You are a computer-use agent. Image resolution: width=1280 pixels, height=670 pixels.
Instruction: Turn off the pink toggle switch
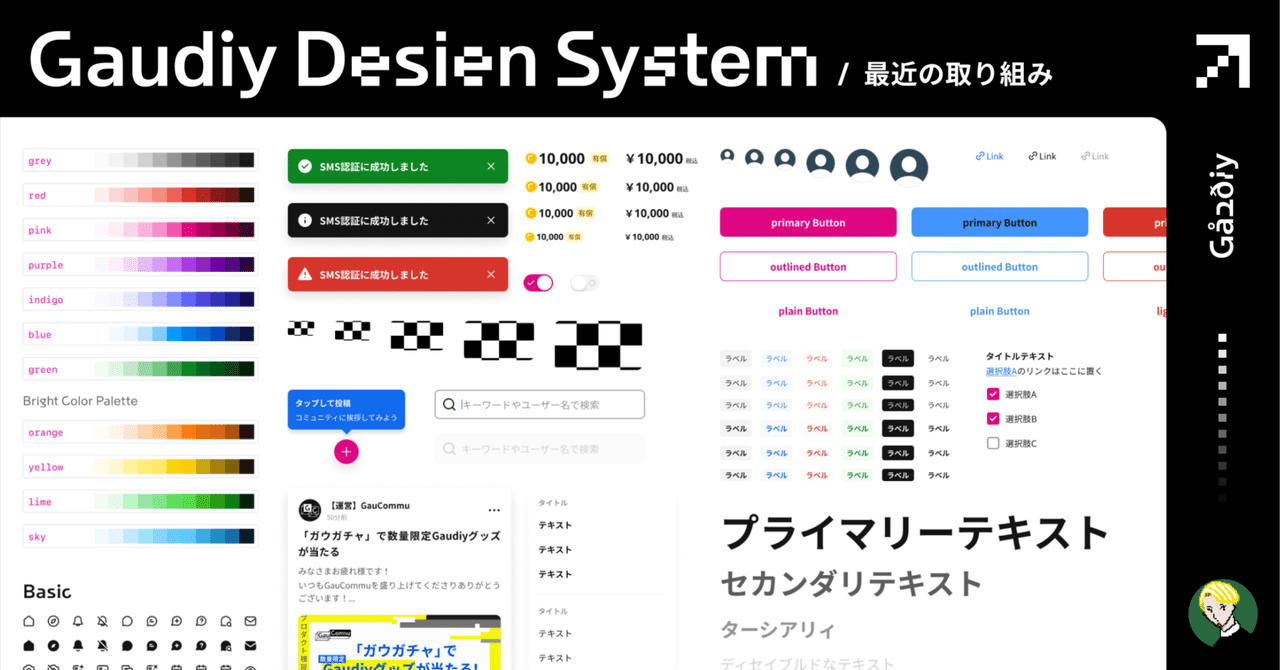pyautogui.click(x=538, y=283)
